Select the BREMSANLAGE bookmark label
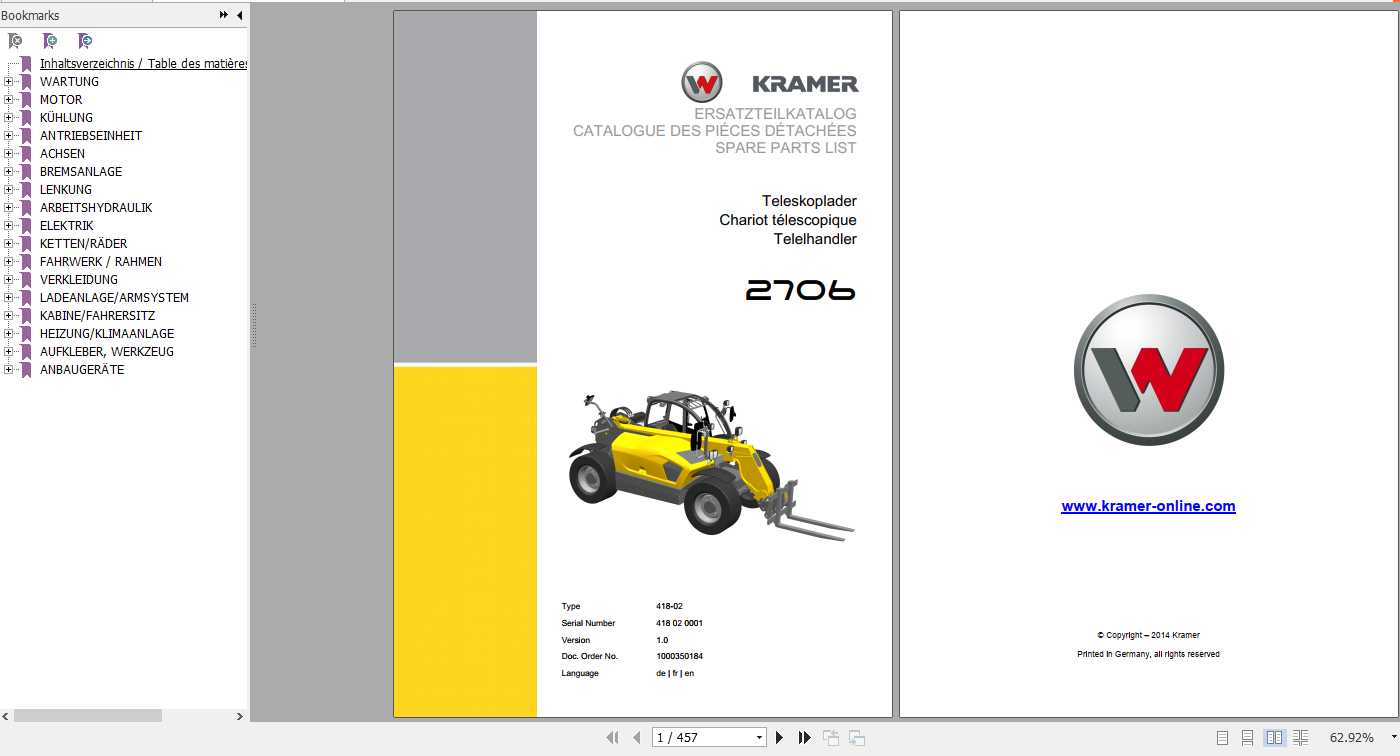The width and height of the screenshot is (1400, 756). [81, 172]
